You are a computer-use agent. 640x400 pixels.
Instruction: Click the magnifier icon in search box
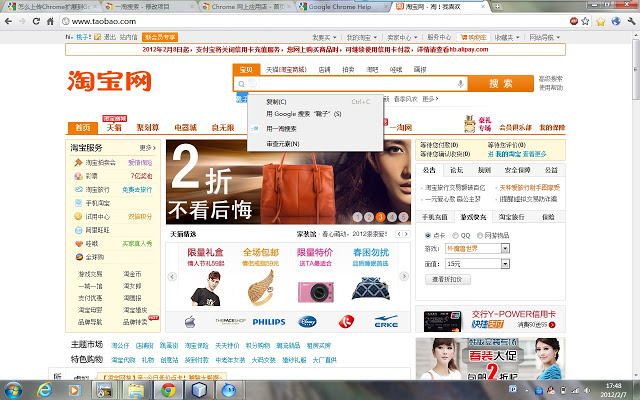pos(241,84)
